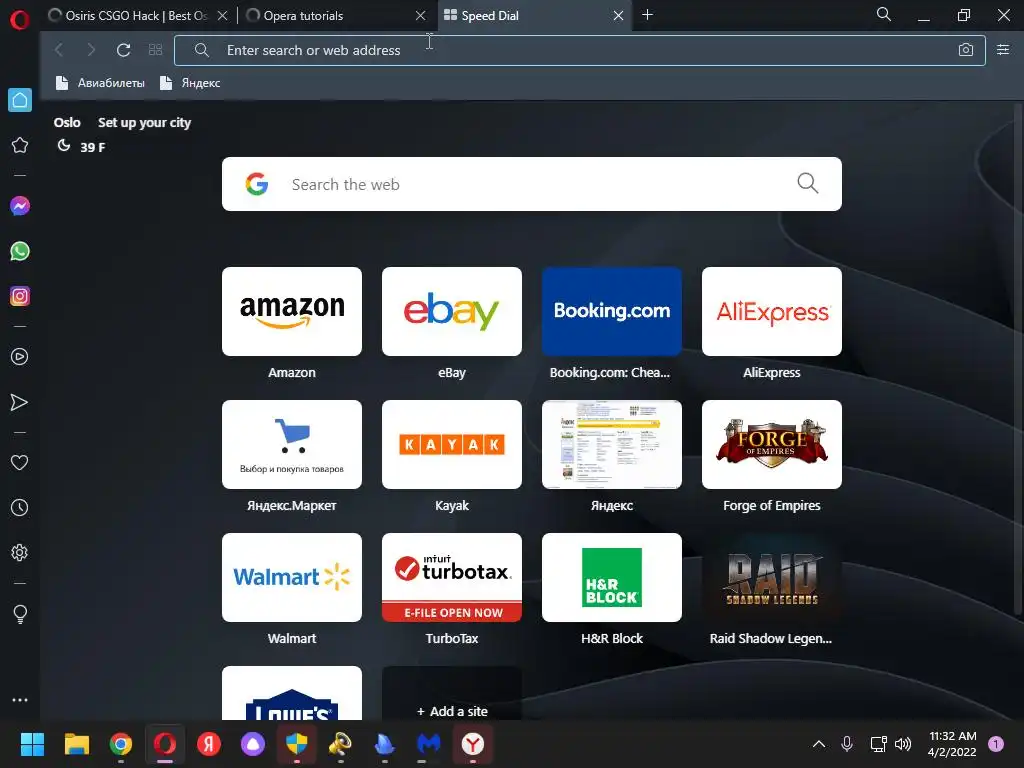Click the 39 F temperature reading
Viewport: 1024px width, 768px height.
pyautogui.click(x=93, y=148)
